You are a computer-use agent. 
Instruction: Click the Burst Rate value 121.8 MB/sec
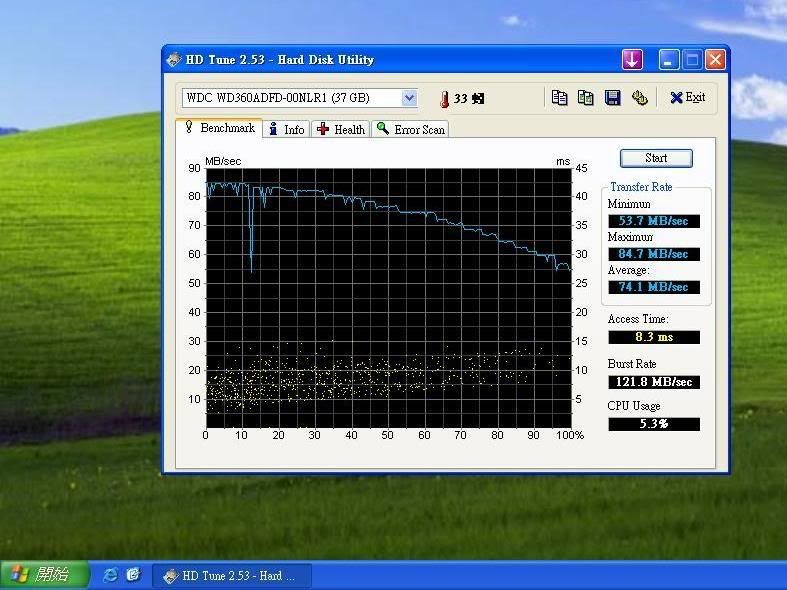(x=653, y=382)
